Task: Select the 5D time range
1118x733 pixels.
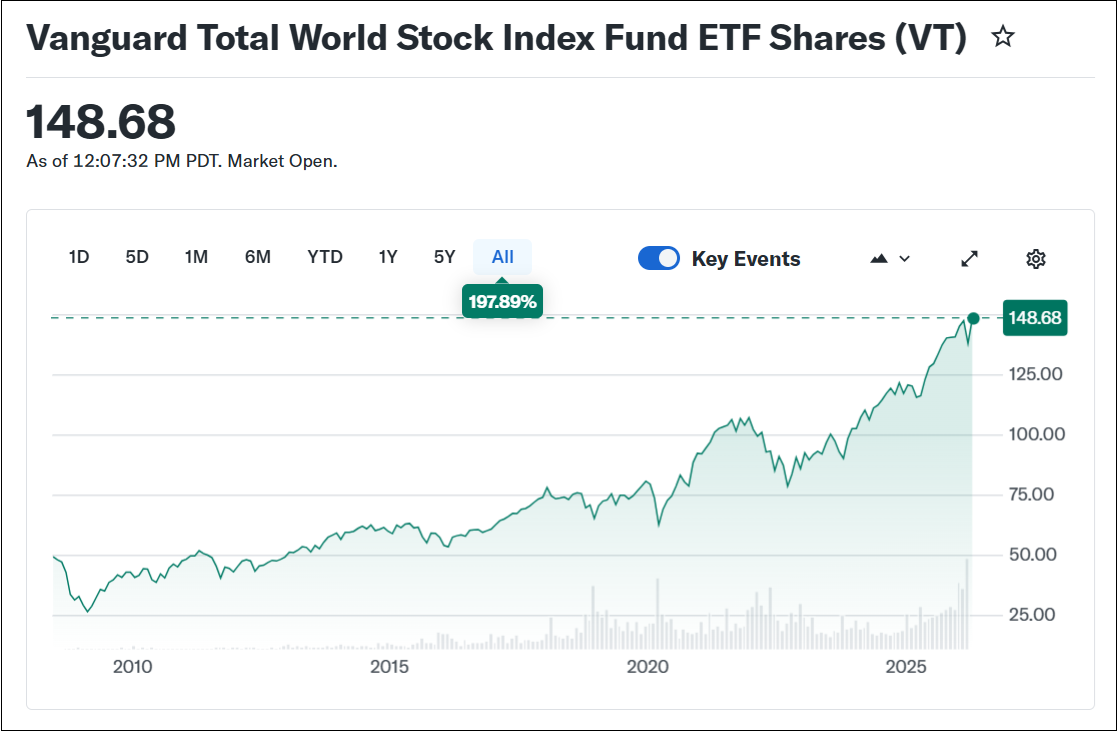Action: 137,257
